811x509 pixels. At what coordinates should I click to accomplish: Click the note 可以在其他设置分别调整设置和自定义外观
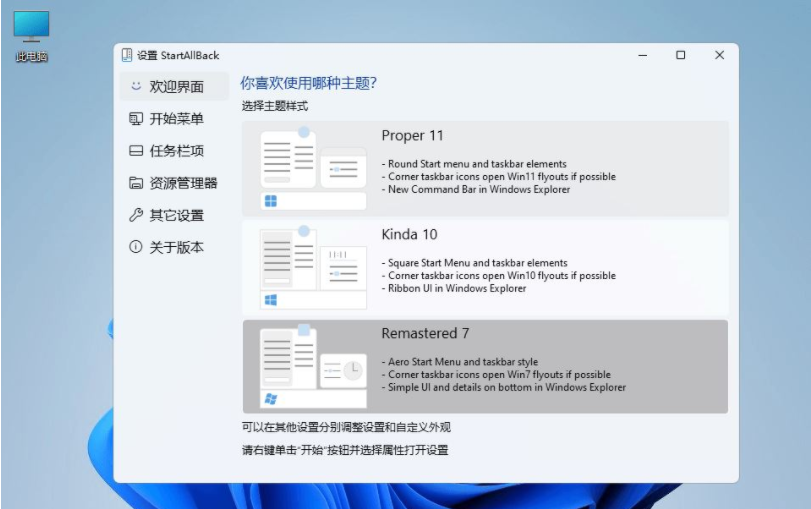point(346,427)
